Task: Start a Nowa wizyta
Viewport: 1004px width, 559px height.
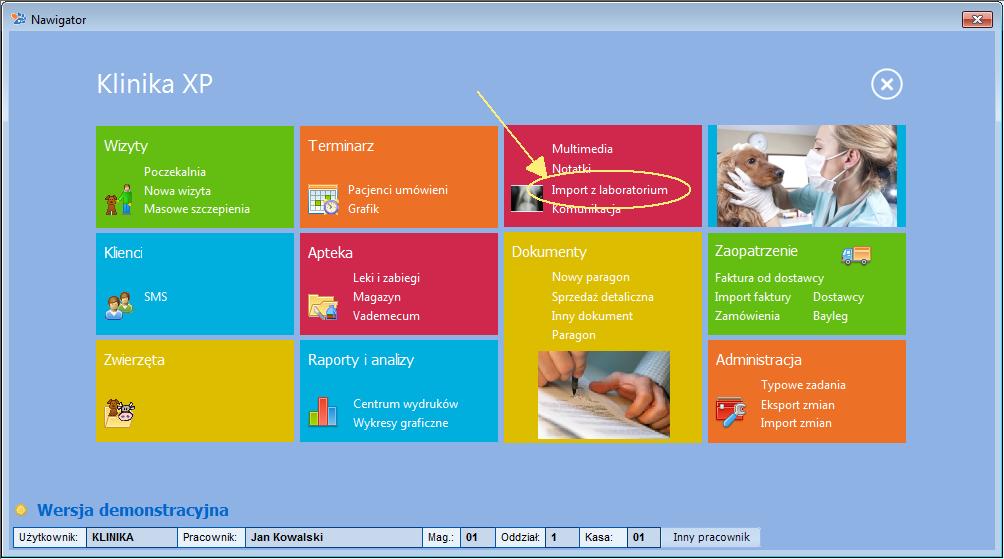Action: click(x=177, y=191)
